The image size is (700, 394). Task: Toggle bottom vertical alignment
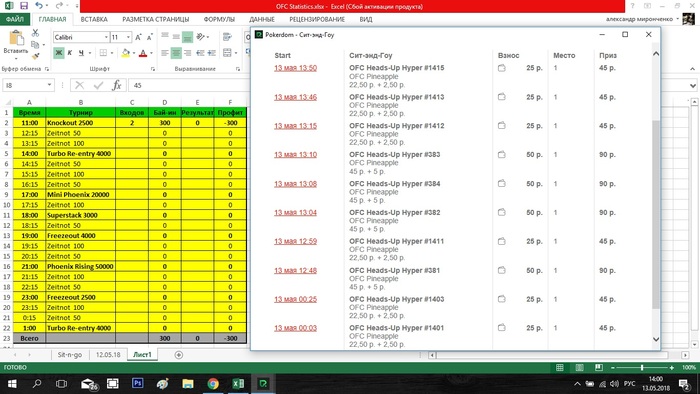187,37
